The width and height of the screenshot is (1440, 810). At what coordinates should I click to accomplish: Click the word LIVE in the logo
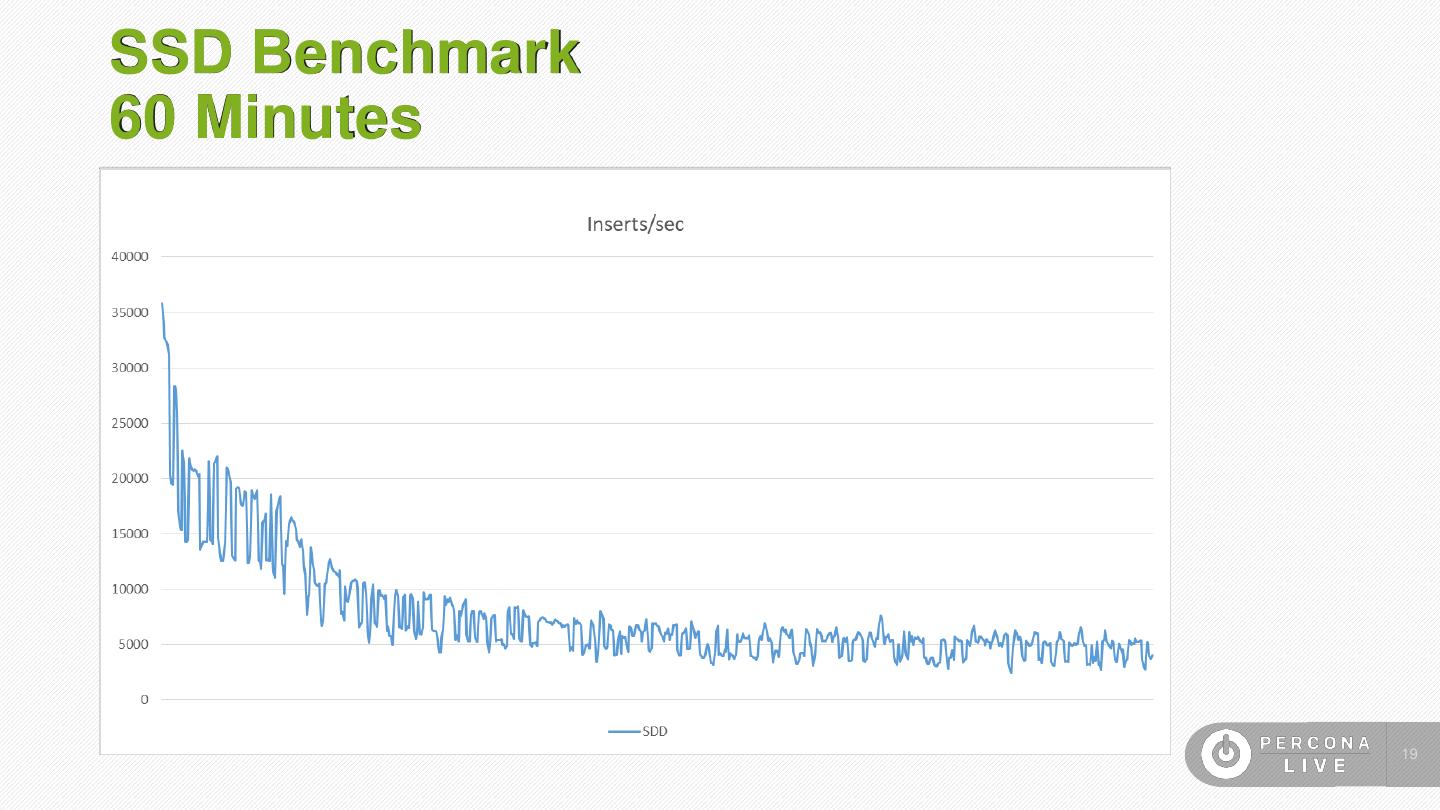tap(1316, 766)
